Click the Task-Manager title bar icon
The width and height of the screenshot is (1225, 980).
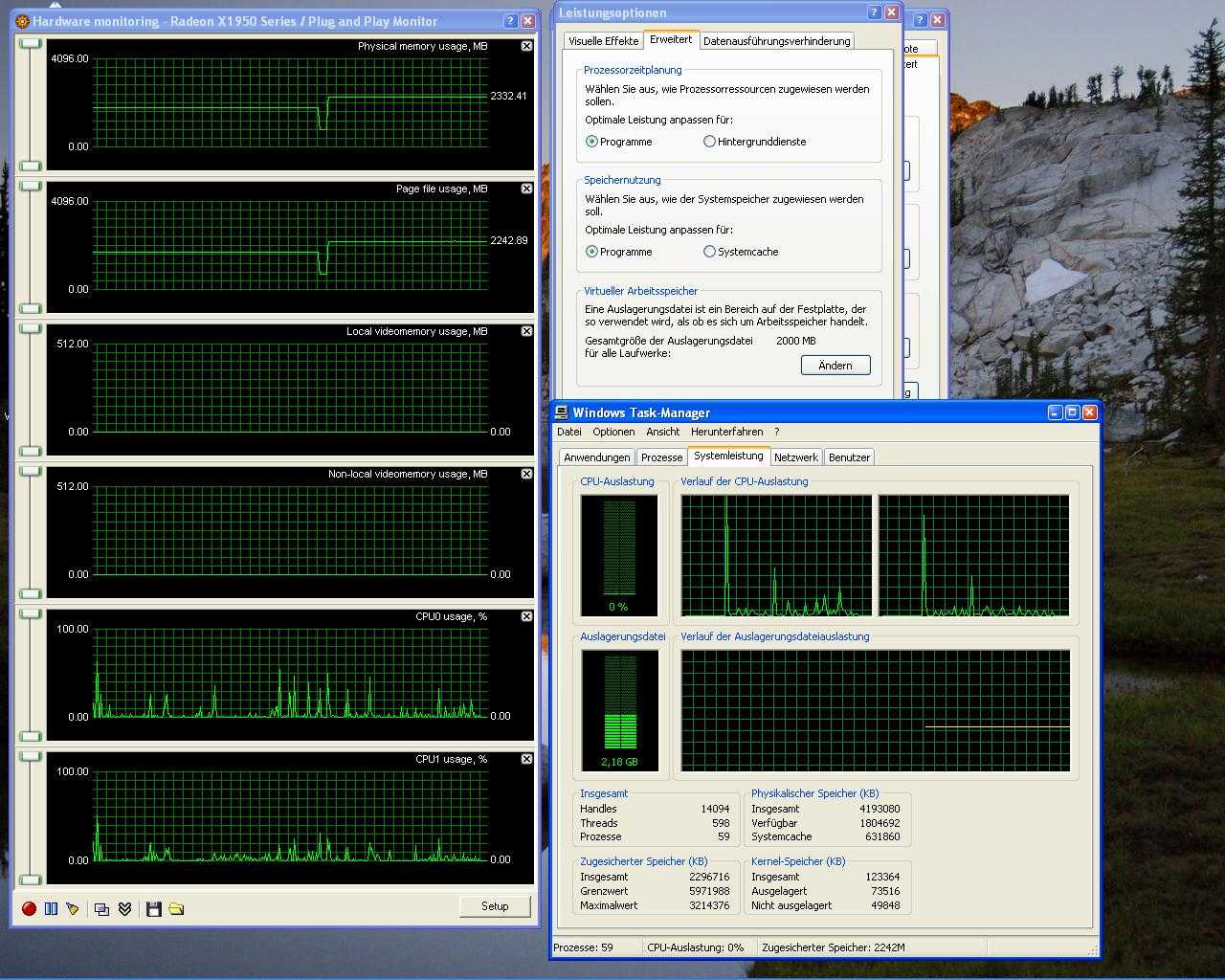pos(562,412)
